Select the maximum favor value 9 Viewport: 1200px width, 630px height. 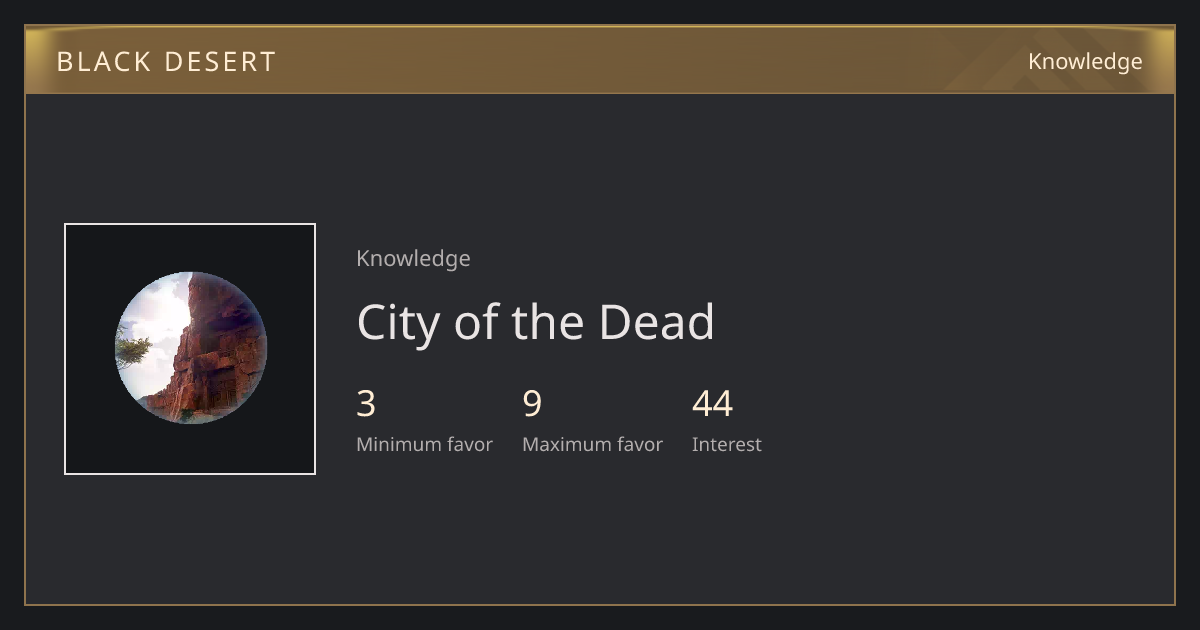(x=532, y=404)
